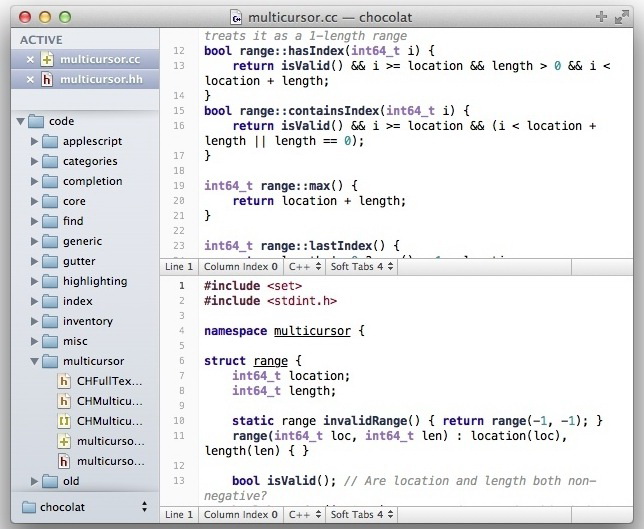
Task: Select multicursor.hh file icon in Active list
Action: (47, 80)
